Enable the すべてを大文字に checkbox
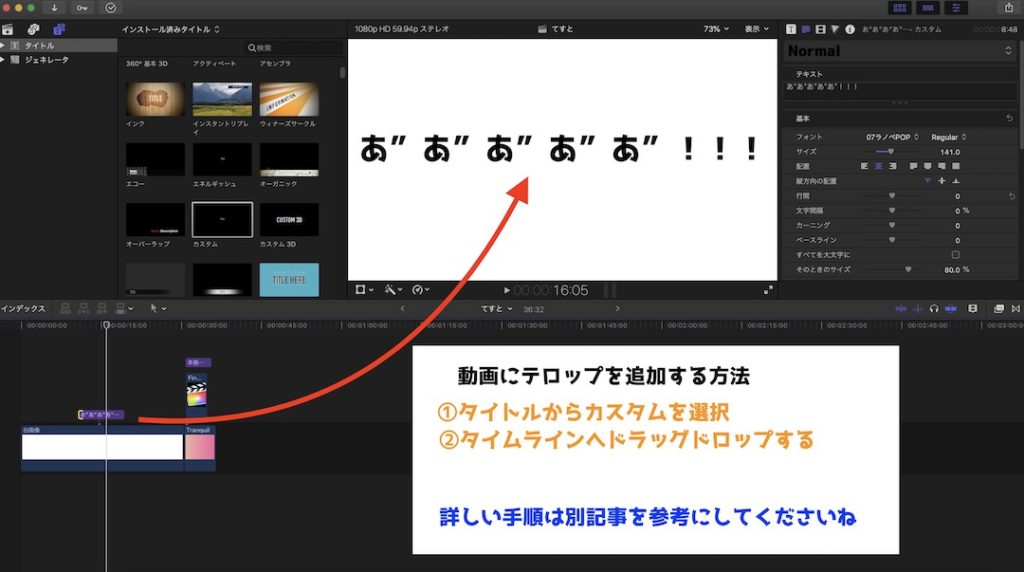Viewport: 1024px width, 572px height. (955, 255)
